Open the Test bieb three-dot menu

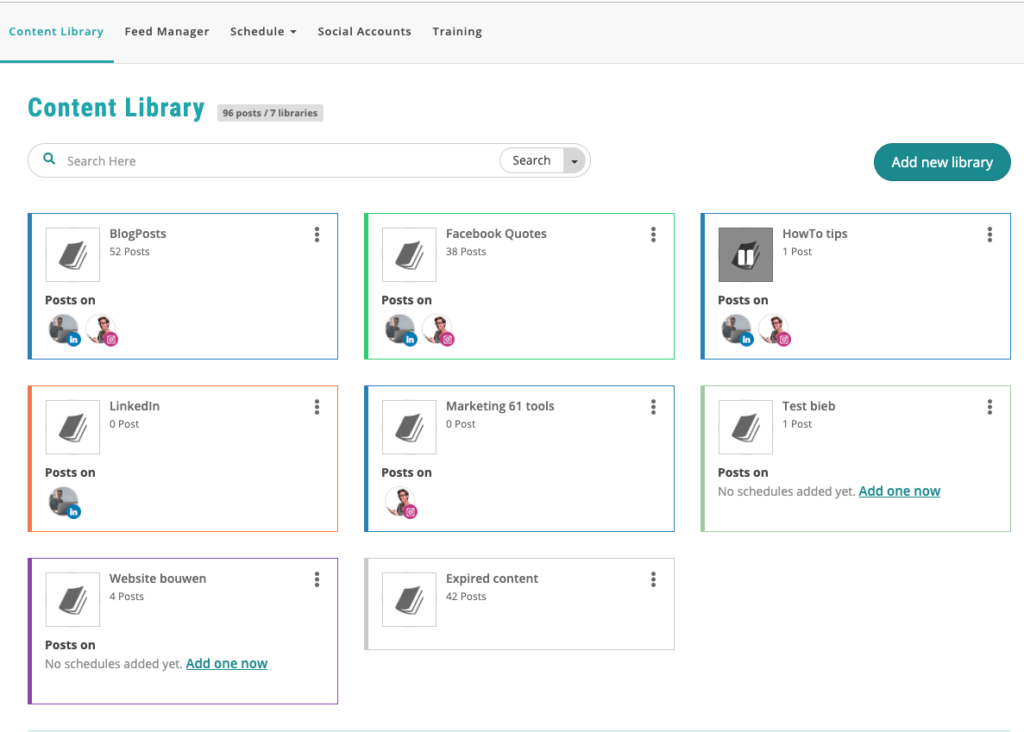(989, 407)
